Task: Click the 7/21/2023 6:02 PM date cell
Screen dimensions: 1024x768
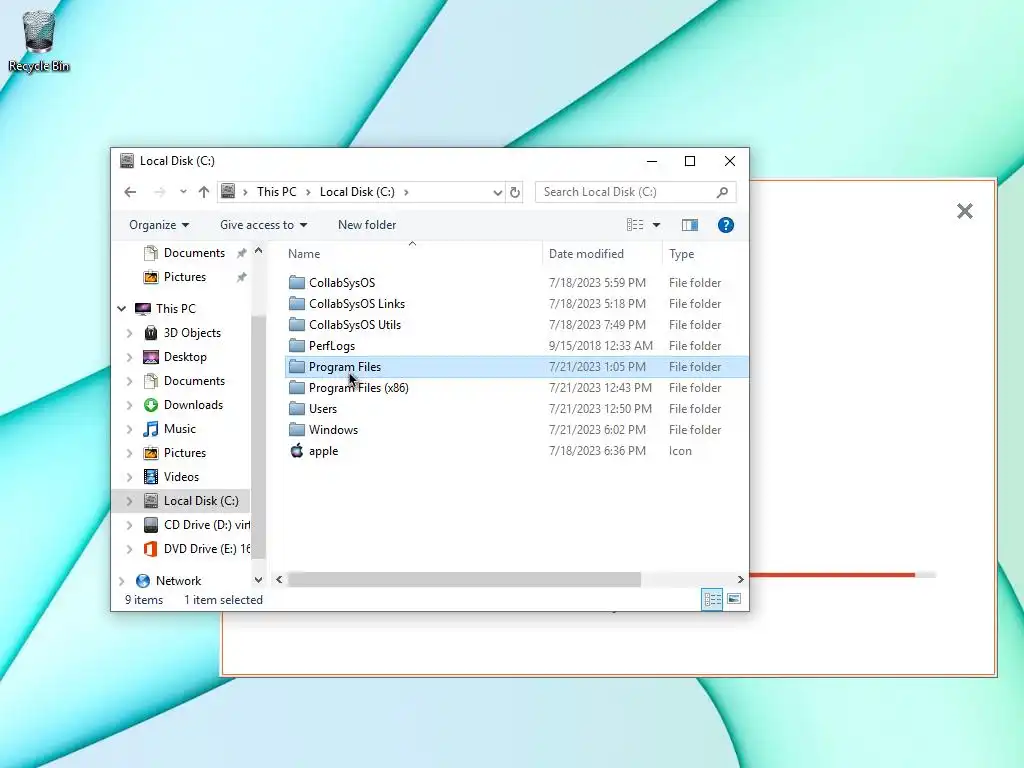Action: point(597,430)
